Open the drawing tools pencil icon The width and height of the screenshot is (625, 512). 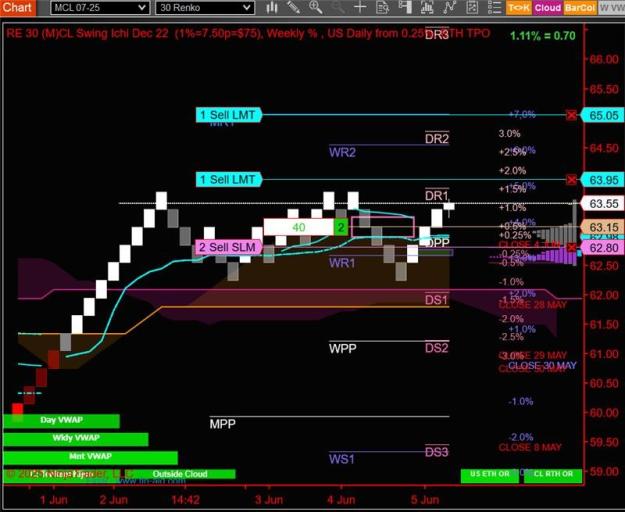point(293,8)
